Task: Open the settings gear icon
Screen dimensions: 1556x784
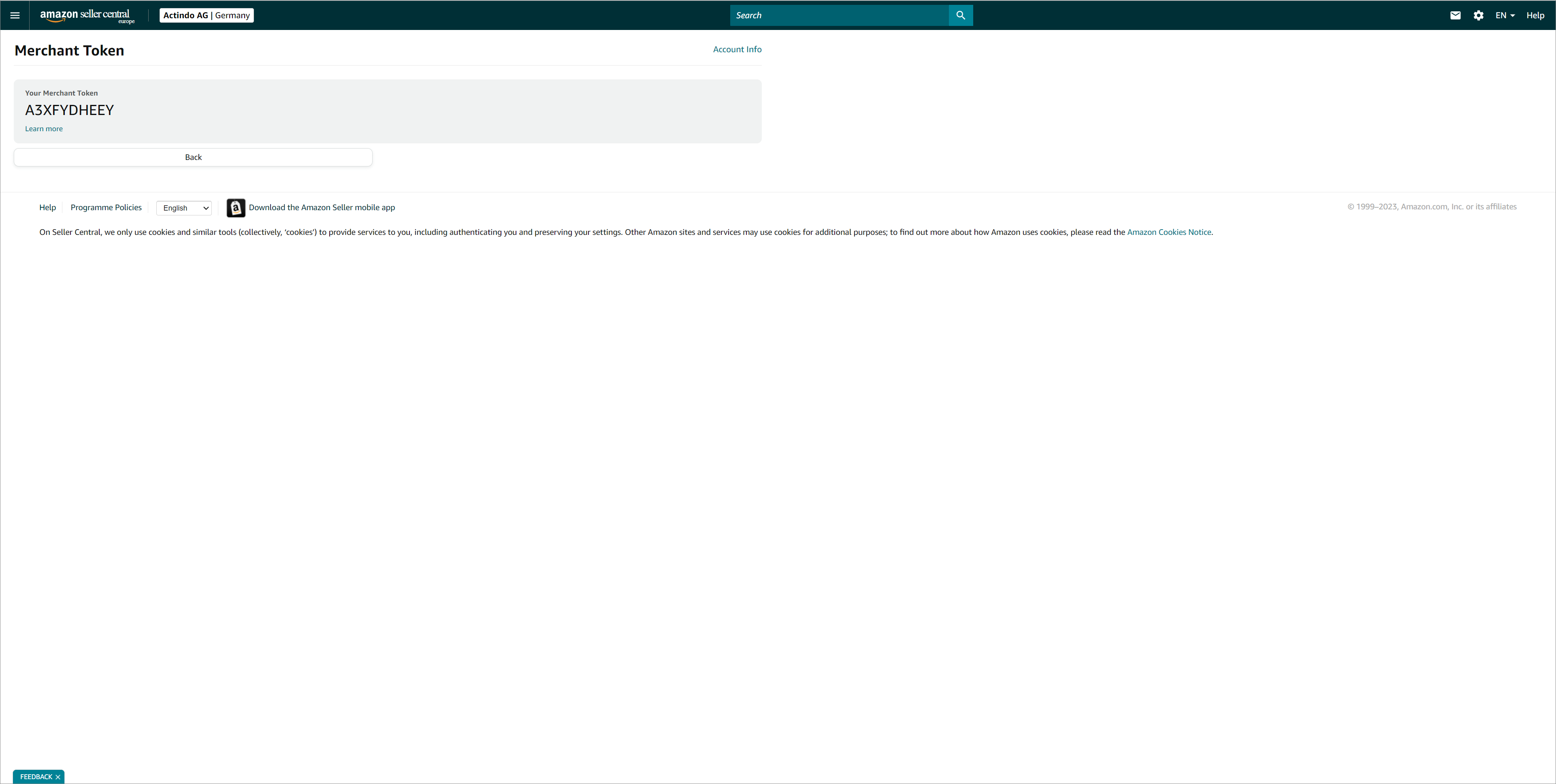Action: [x=1478, y=15]
